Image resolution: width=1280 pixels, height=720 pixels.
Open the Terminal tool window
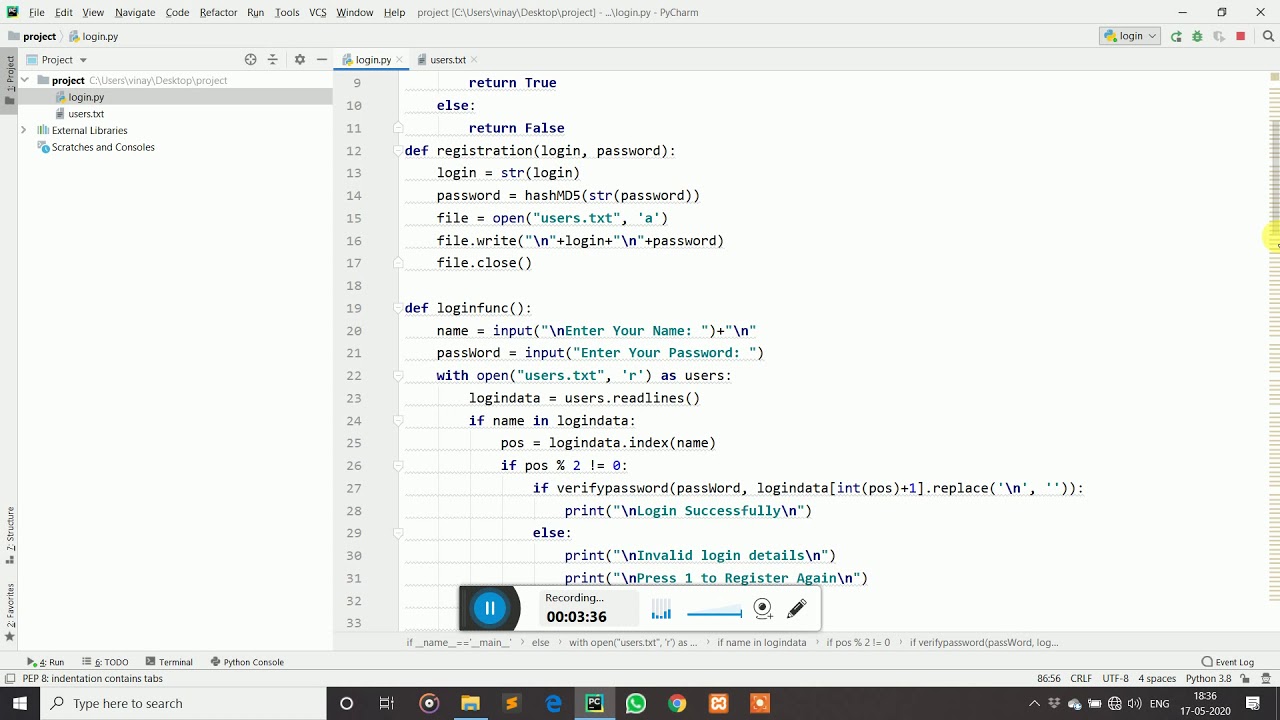169,662
